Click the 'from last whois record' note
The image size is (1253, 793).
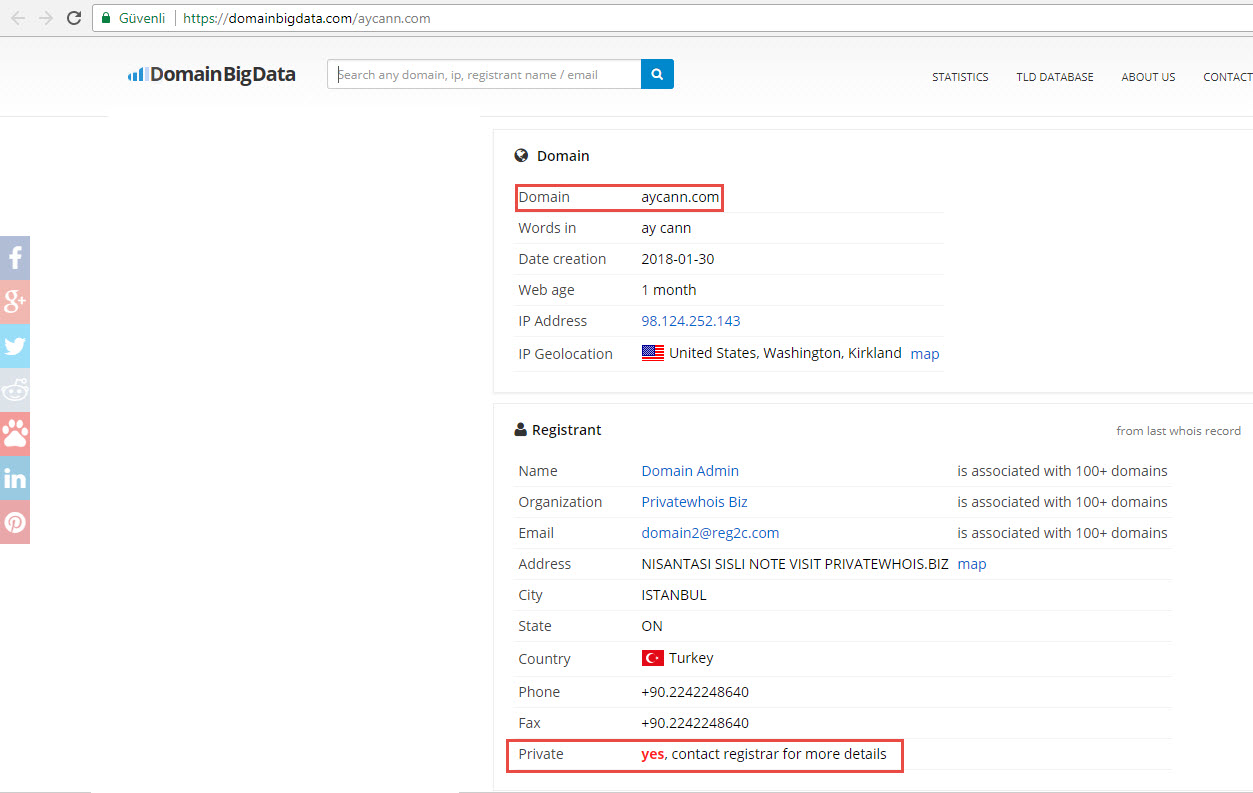click(1179, 431)
